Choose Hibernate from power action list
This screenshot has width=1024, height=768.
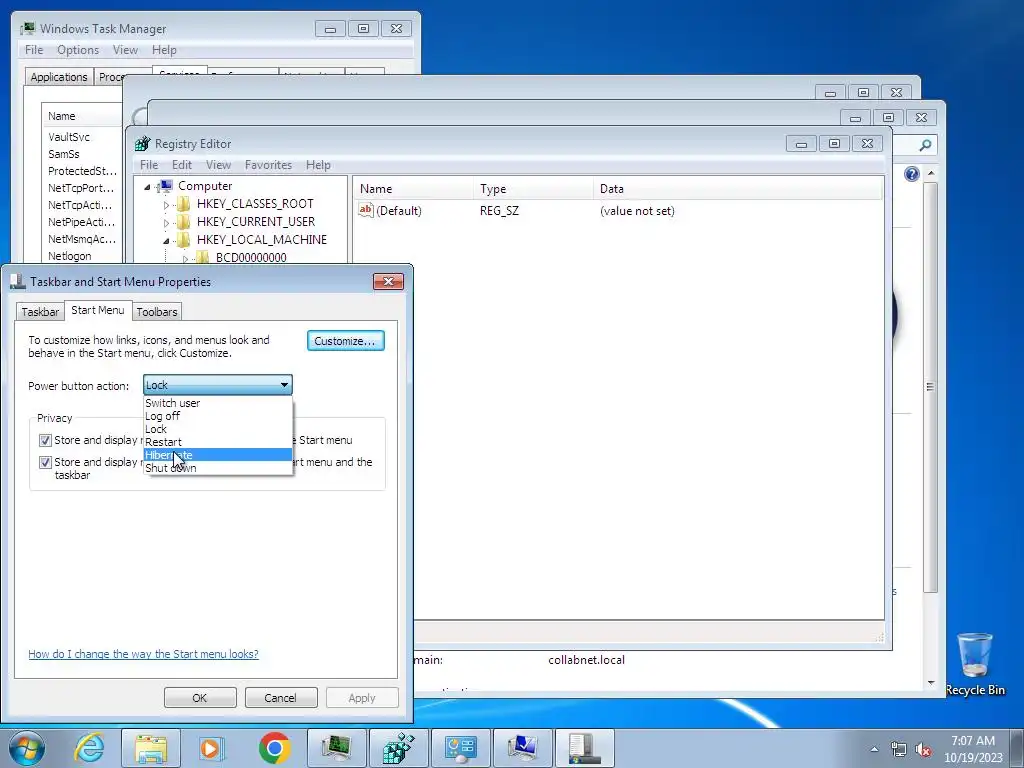click(x=217, y=455)
